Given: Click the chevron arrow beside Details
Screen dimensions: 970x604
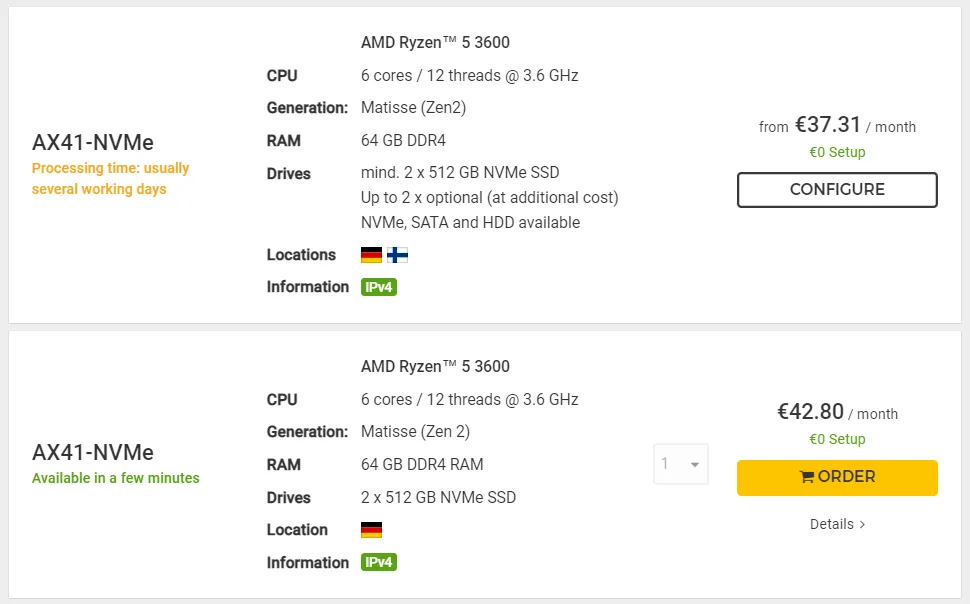Looking at the screenshot, I should (x=862, y=525).
